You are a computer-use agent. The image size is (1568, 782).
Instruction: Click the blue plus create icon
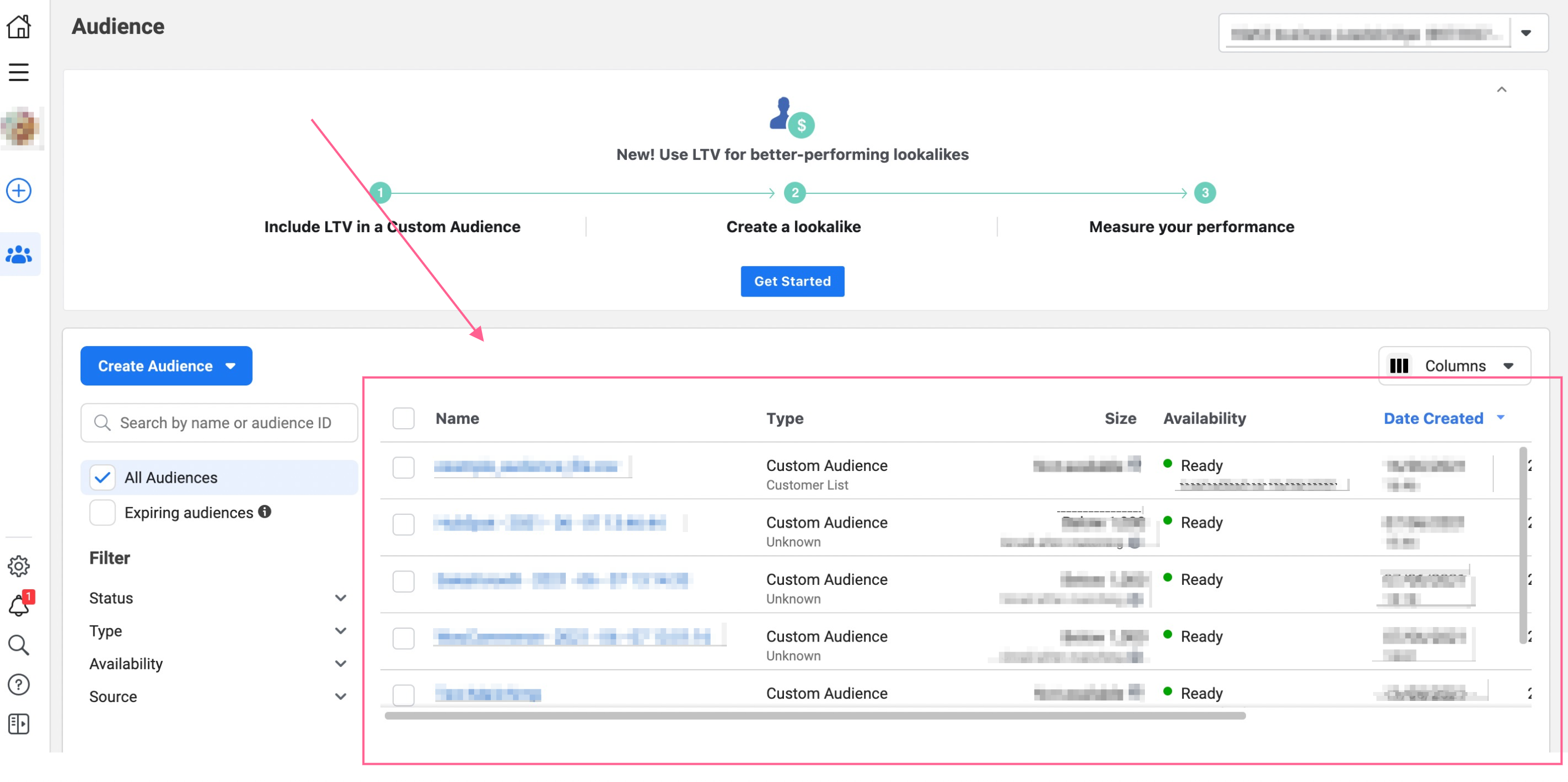18,191
